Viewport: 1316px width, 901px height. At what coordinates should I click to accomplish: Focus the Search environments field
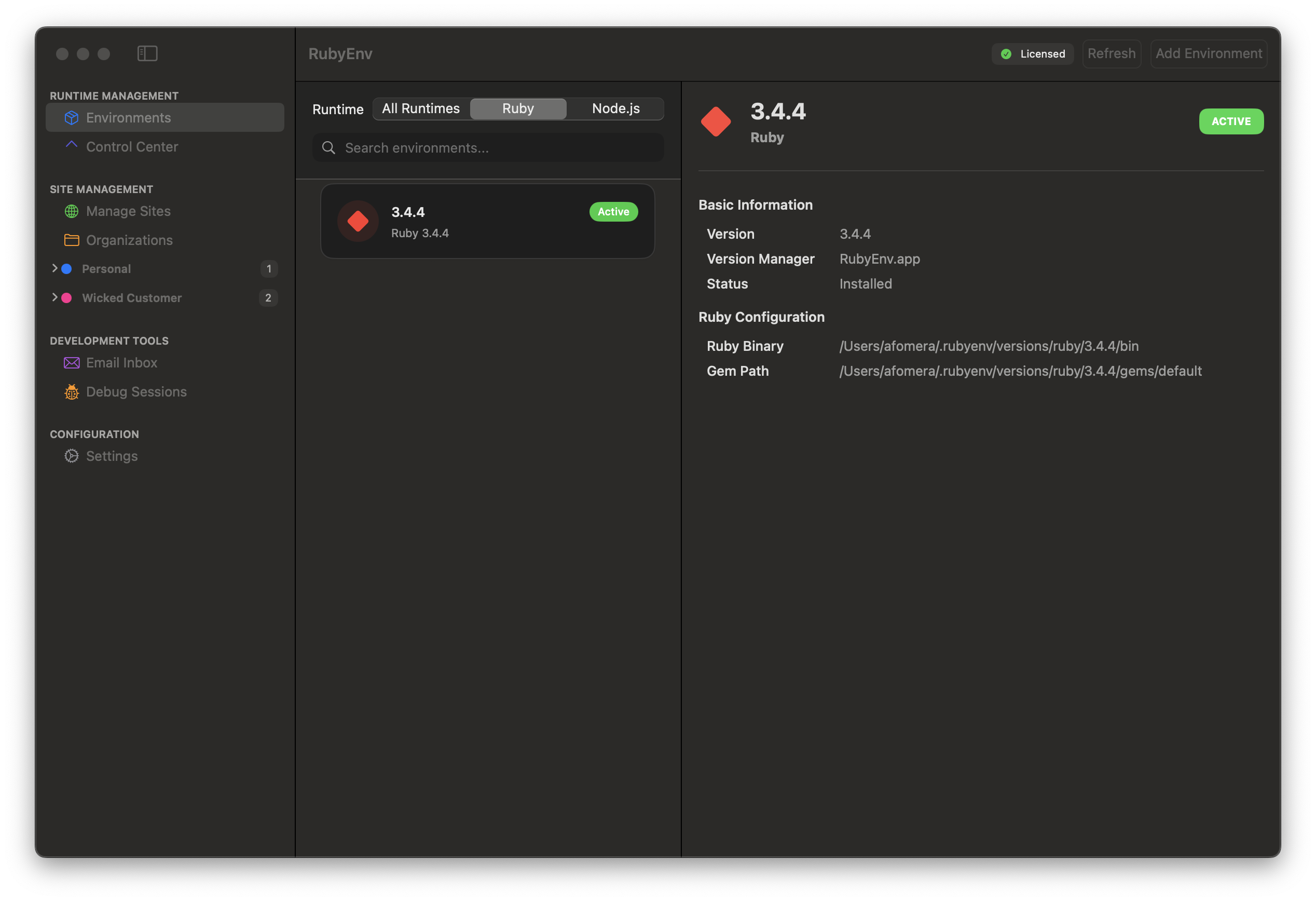(x=488, y=148)
